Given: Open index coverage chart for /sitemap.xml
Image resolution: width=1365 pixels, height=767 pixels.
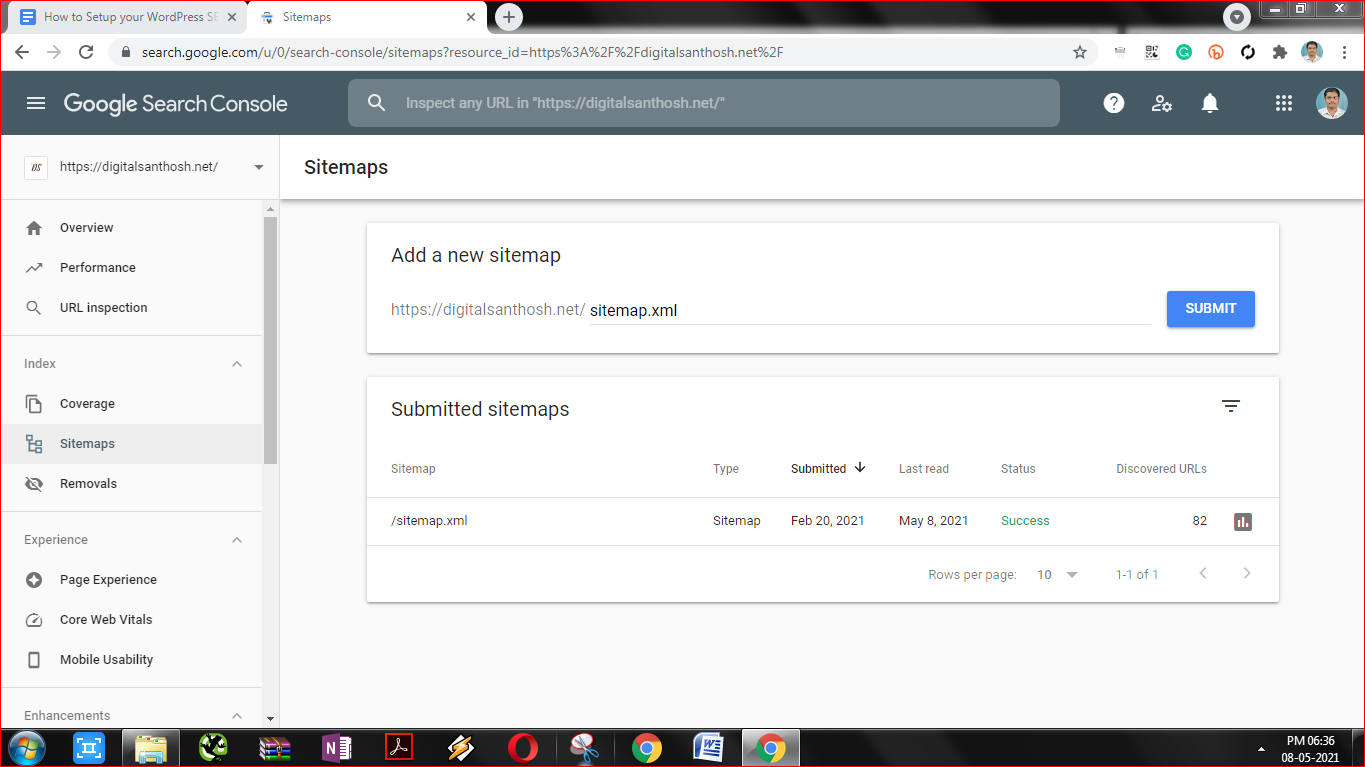Looking at the screenshot, I should pos(1243,522).
